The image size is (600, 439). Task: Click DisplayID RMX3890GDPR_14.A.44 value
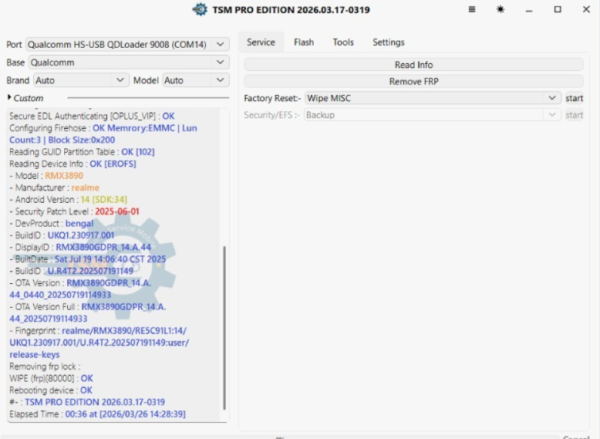coord(103,247)
